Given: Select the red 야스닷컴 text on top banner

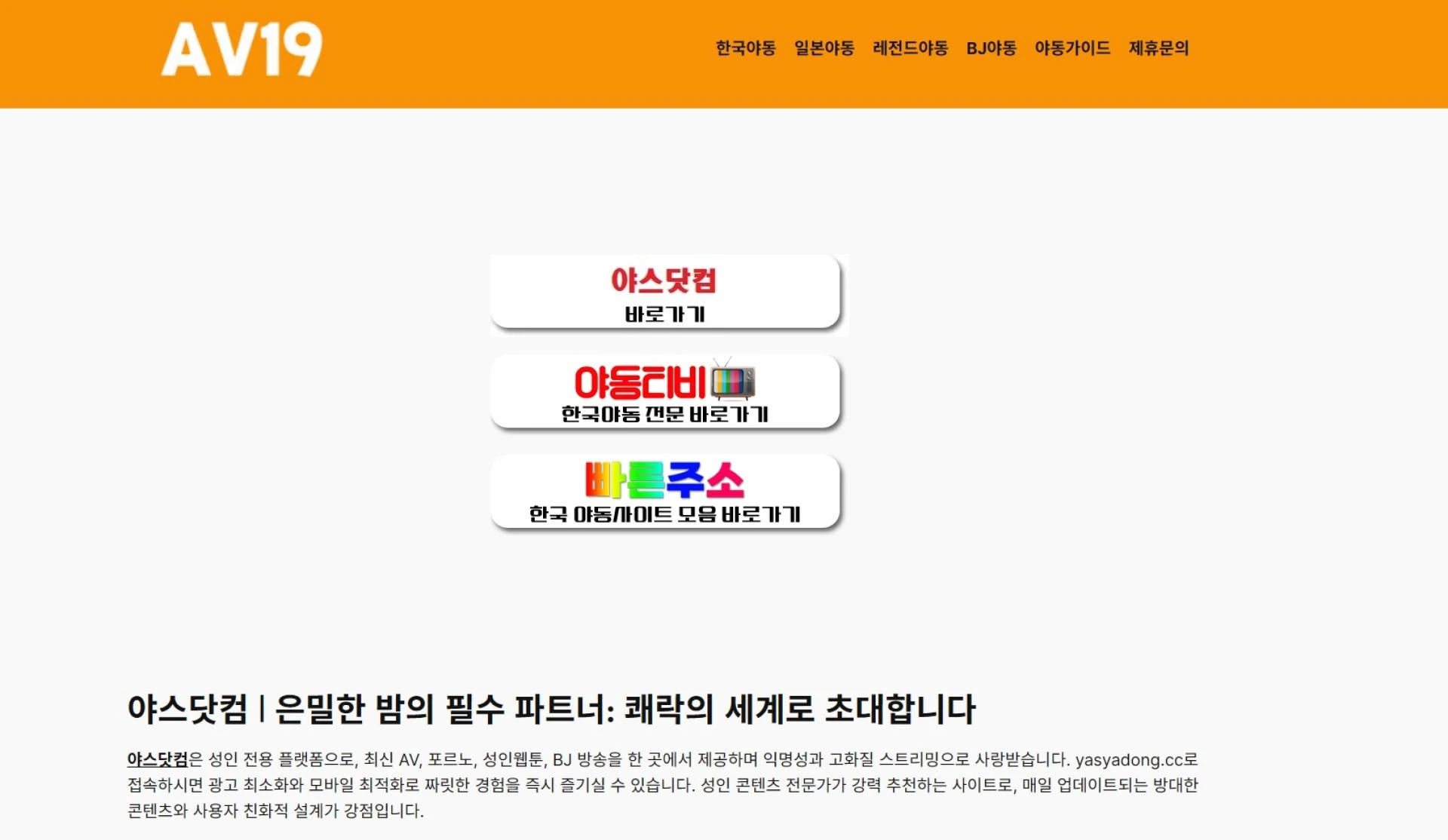Looking at the screenshot, I should click(x=664, y=281).
